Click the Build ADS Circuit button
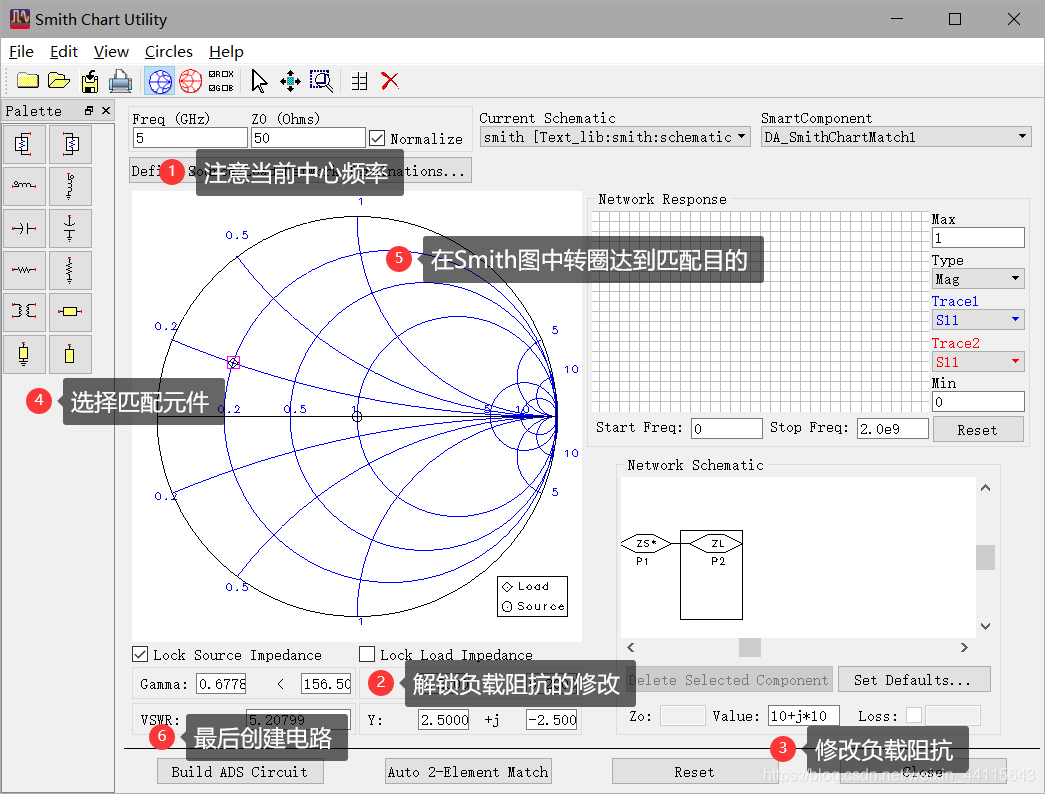This screenshot has height=794, width=1045. pos(239,771)
